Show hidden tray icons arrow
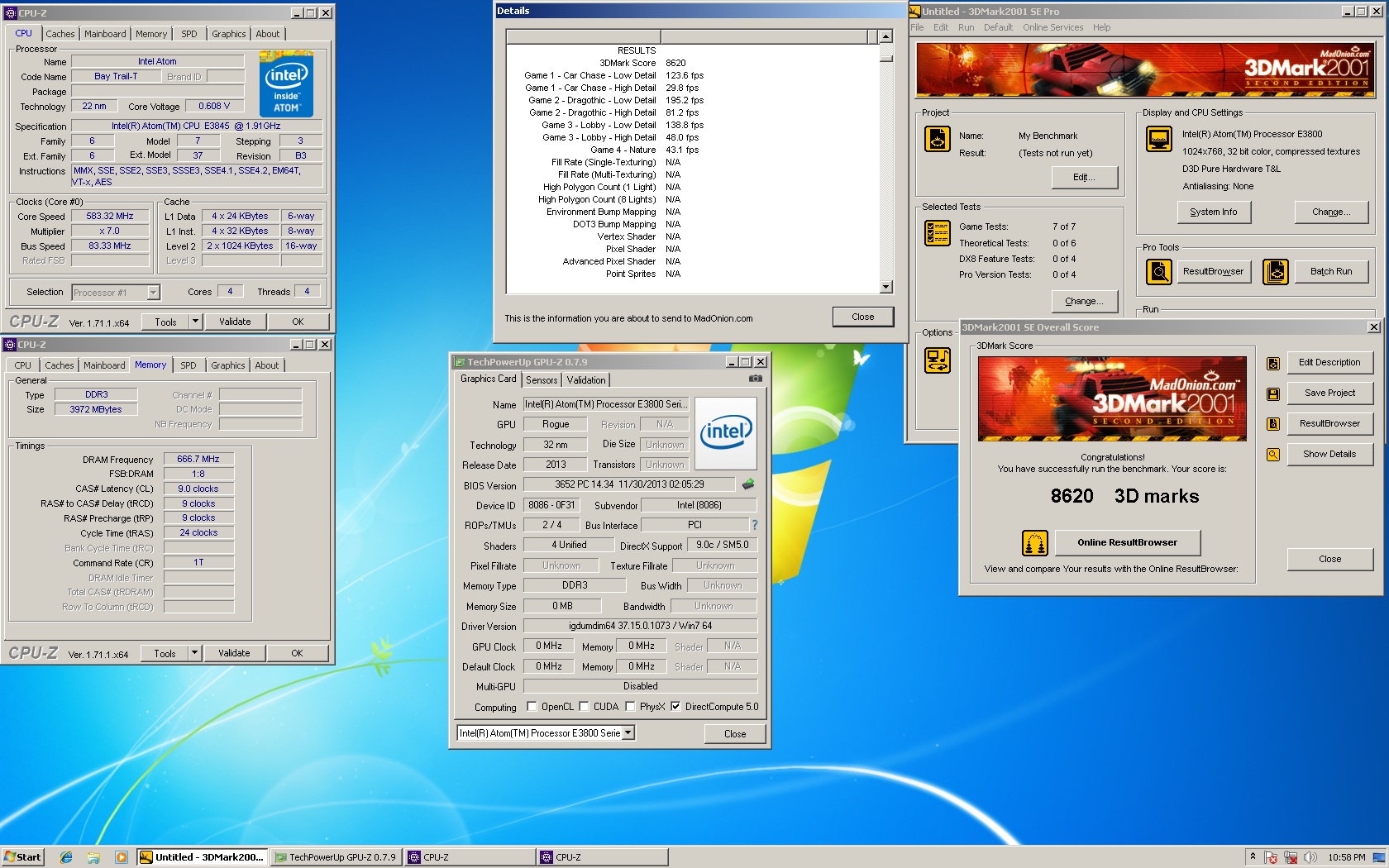The image size is (1389, 868). click(x=1253, y=857)
